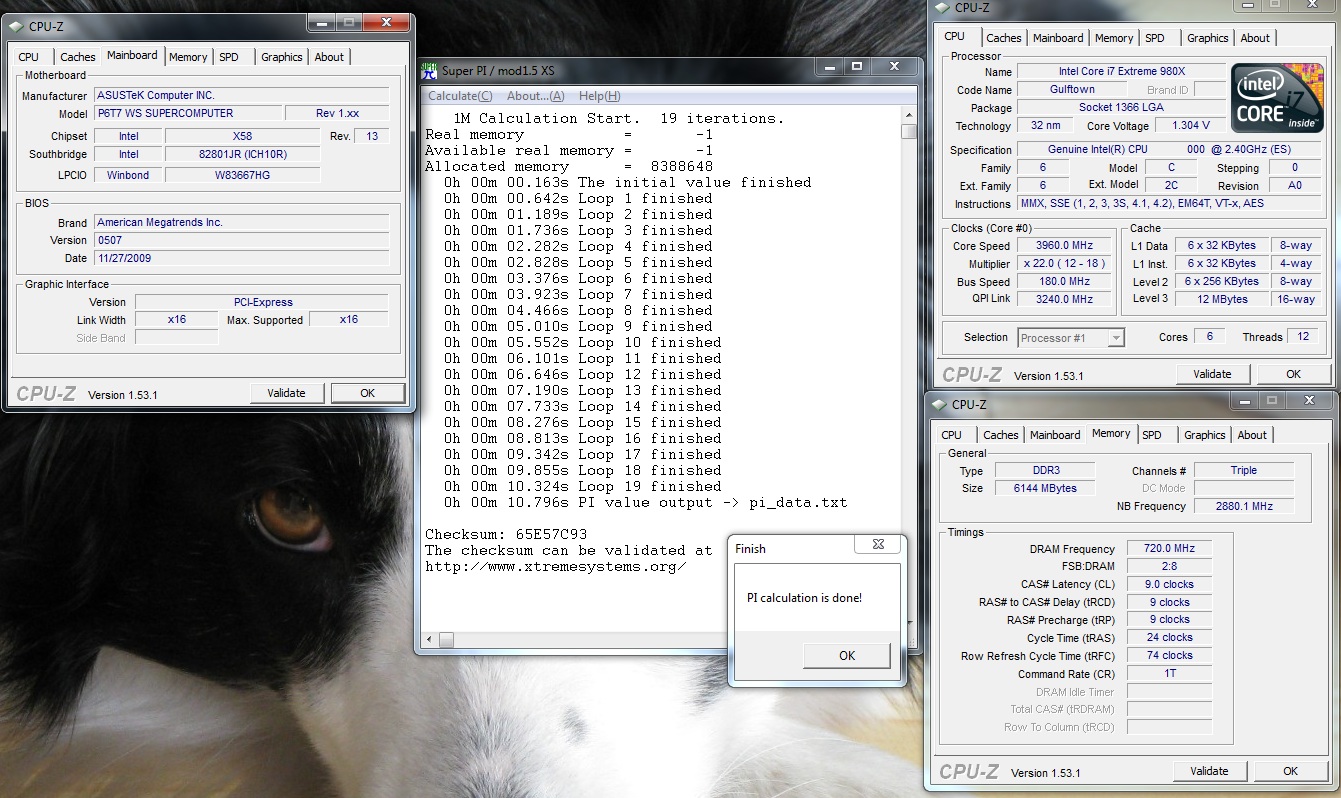Click the Level 3 cache 12 MBytes value

point(1222,299)
